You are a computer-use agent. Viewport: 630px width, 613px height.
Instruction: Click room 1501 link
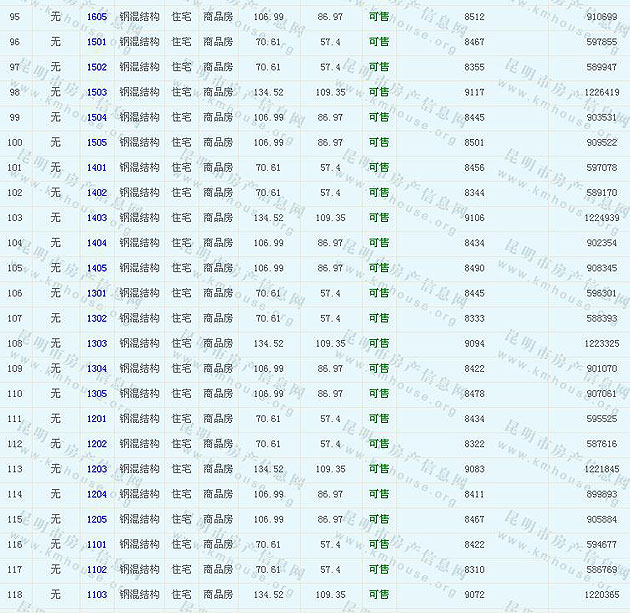[97, 42]
